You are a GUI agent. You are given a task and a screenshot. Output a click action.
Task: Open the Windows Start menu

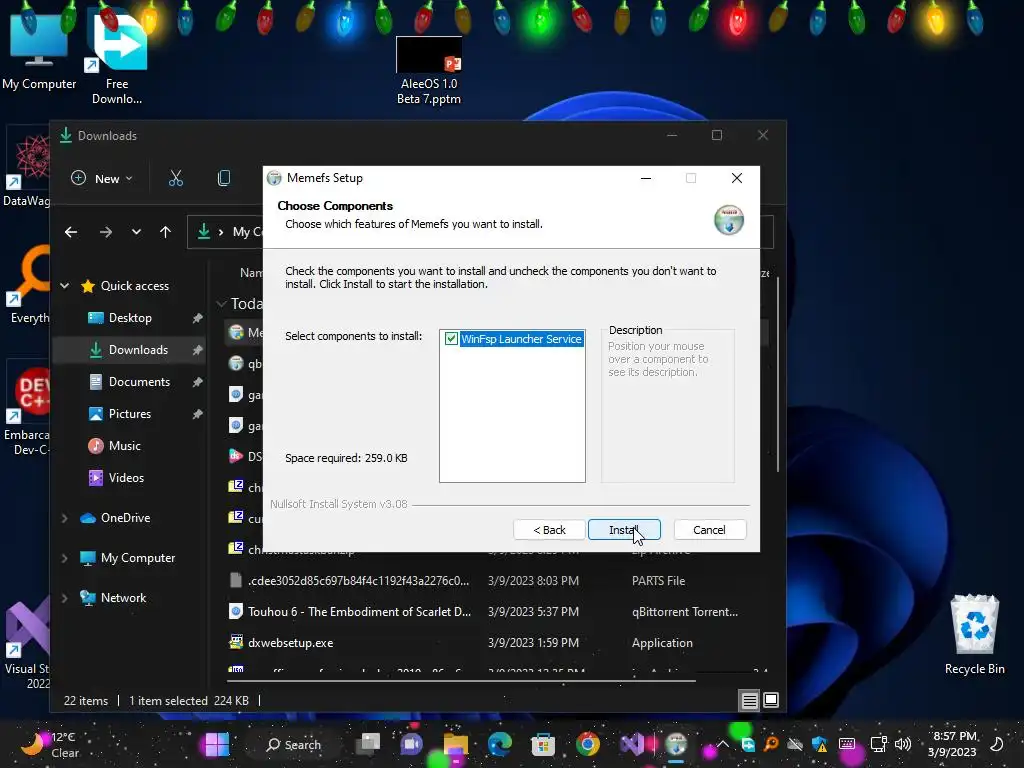click(x=217, y=744)
